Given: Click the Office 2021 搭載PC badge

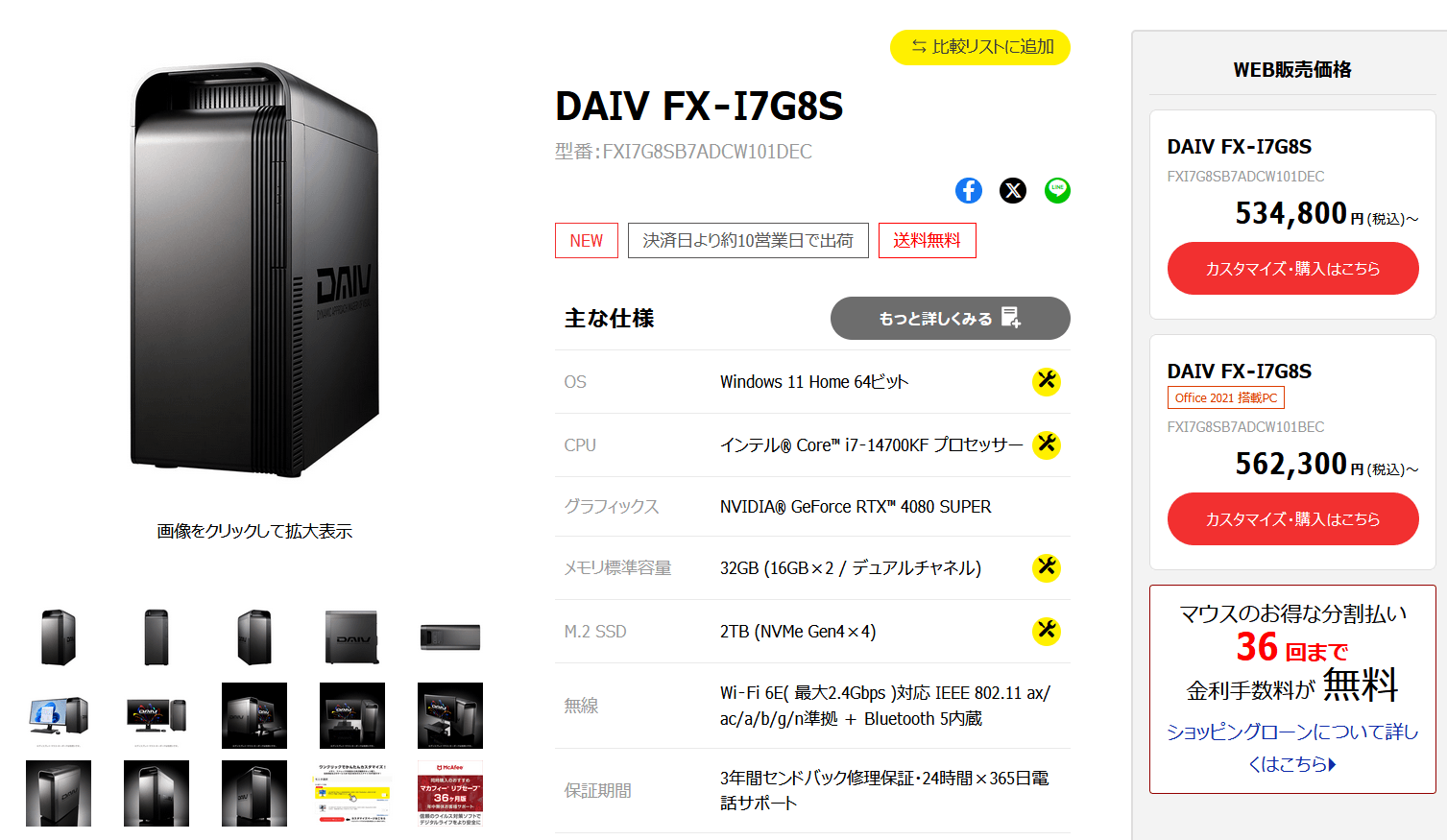Looking at the screenshot, I should 1226,397.
